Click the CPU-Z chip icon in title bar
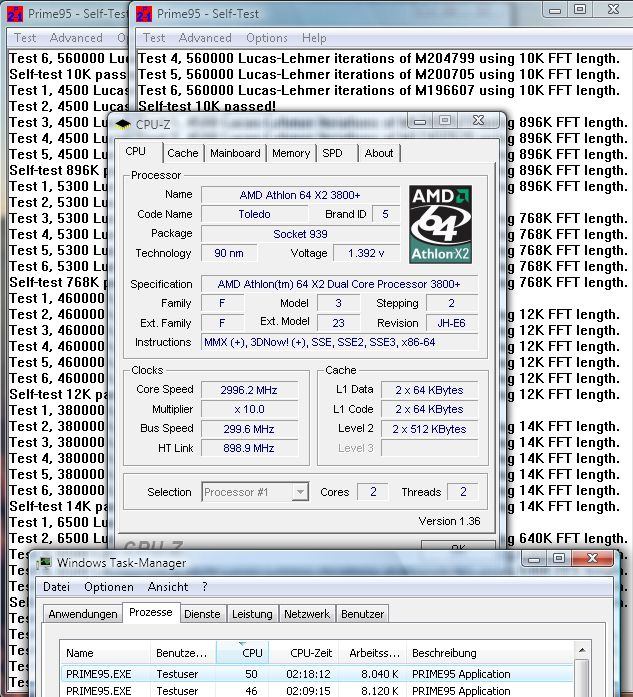This screenshot has width=633, height=697. [123, 124]
